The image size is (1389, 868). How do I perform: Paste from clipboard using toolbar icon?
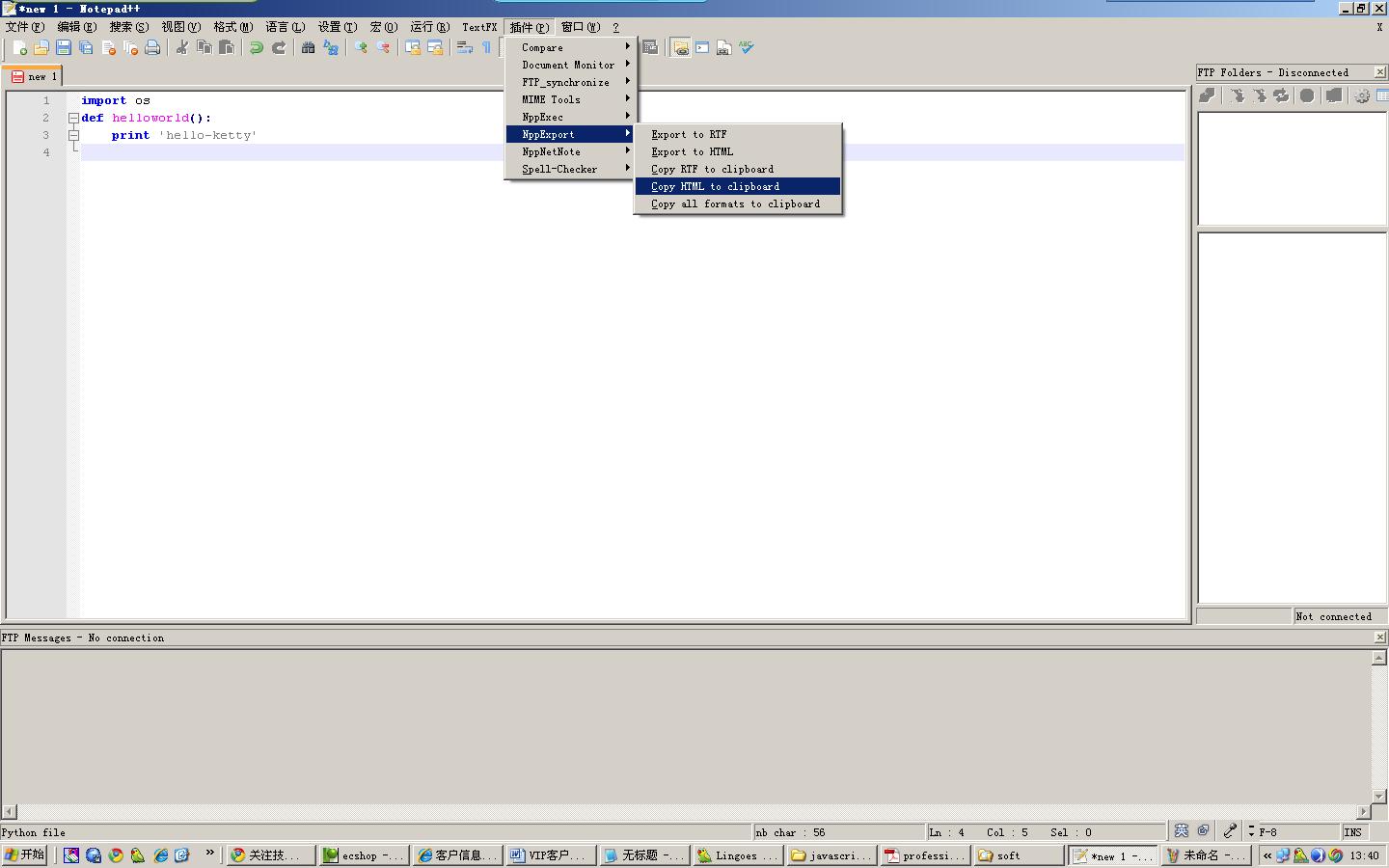click(x=228, y=47)
